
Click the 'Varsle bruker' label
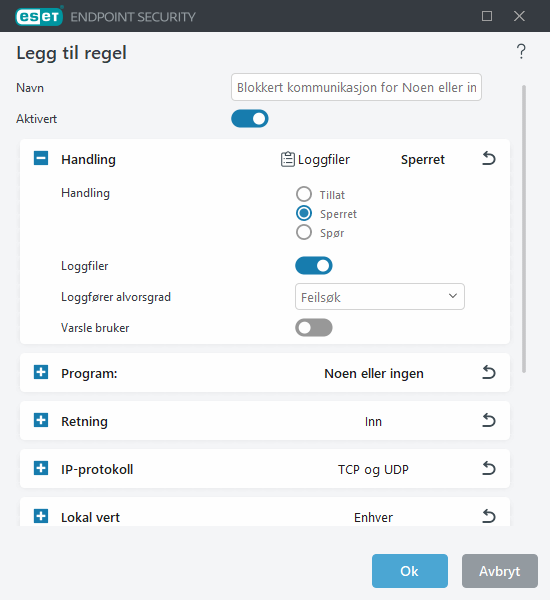[95, 328]
